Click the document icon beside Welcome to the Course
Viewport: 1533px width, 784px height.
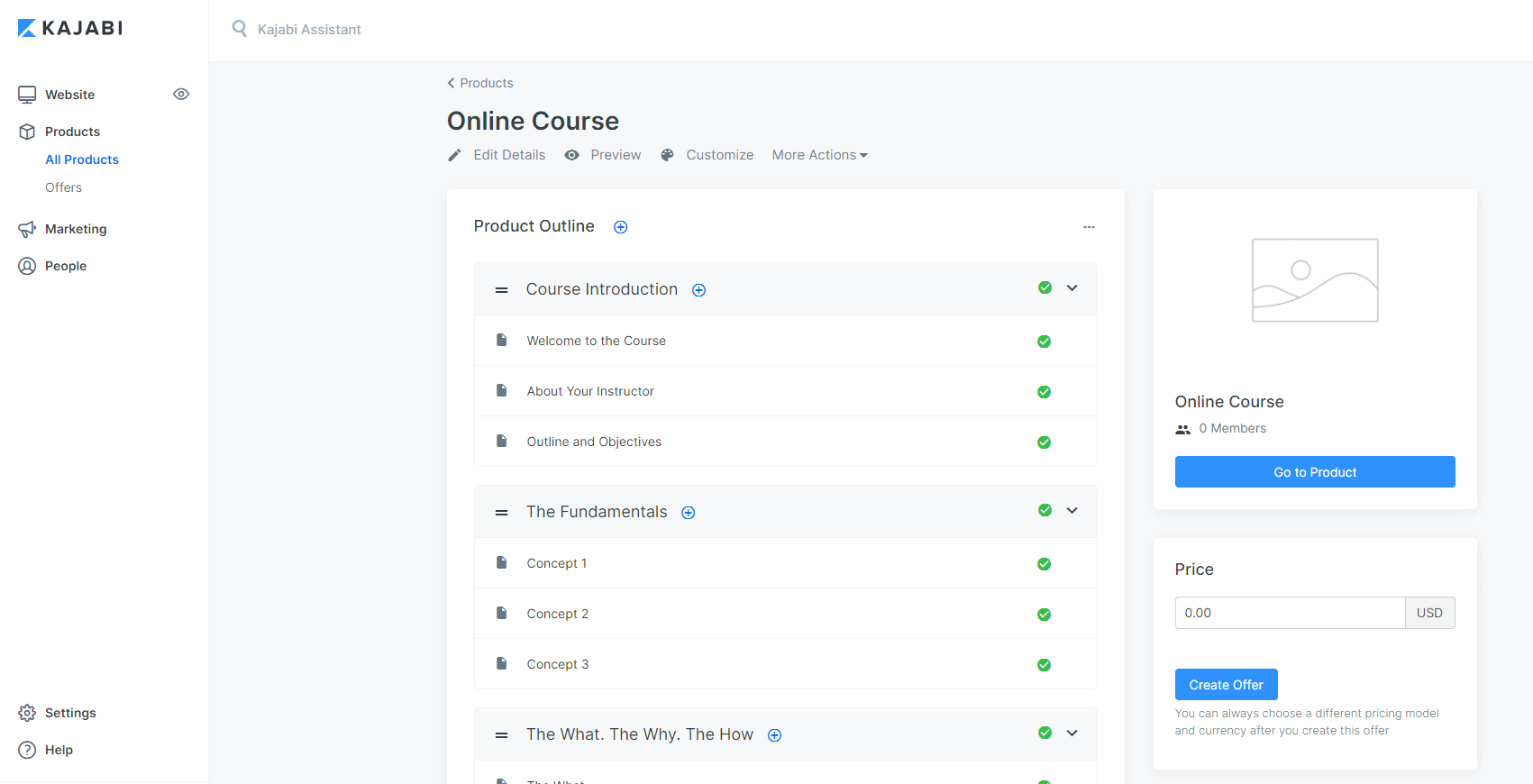[502, 340]
